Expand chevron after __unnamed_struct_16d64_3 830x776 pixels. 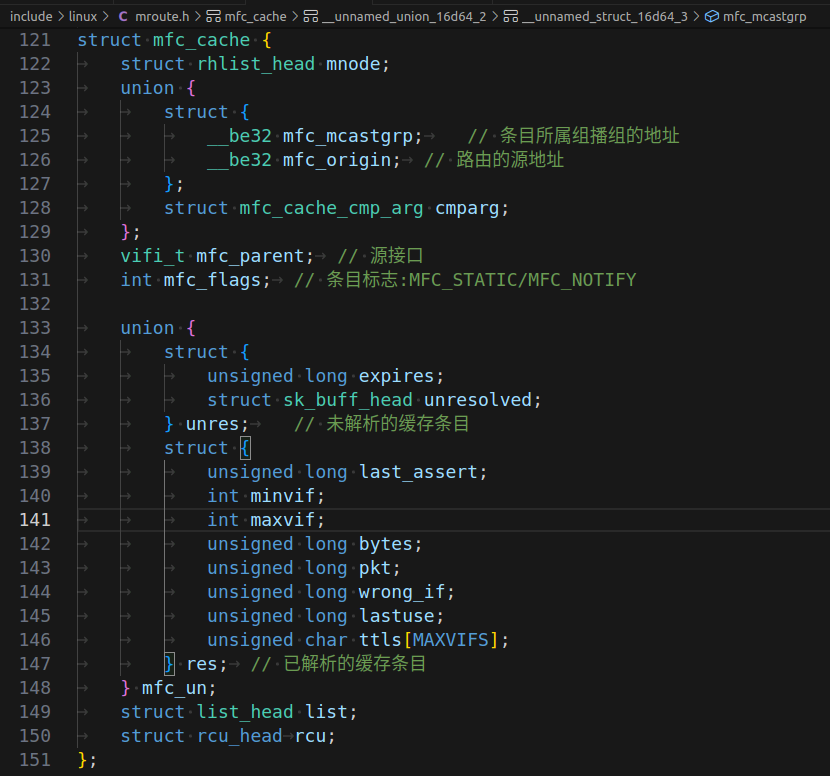696,16
